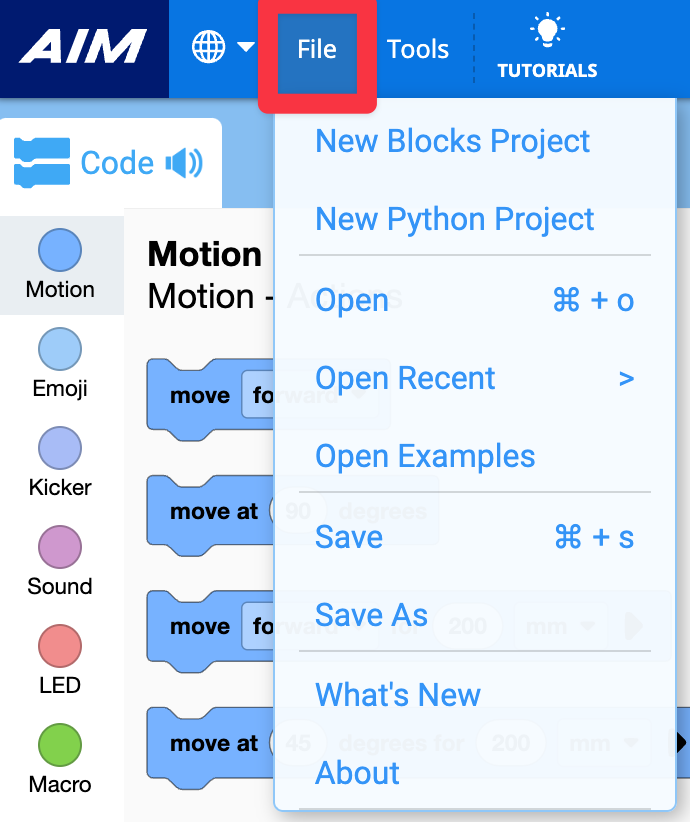Screen dimensions: 690x822
Task: Create a New Blocks Project
Action: (x=452, y=141)
